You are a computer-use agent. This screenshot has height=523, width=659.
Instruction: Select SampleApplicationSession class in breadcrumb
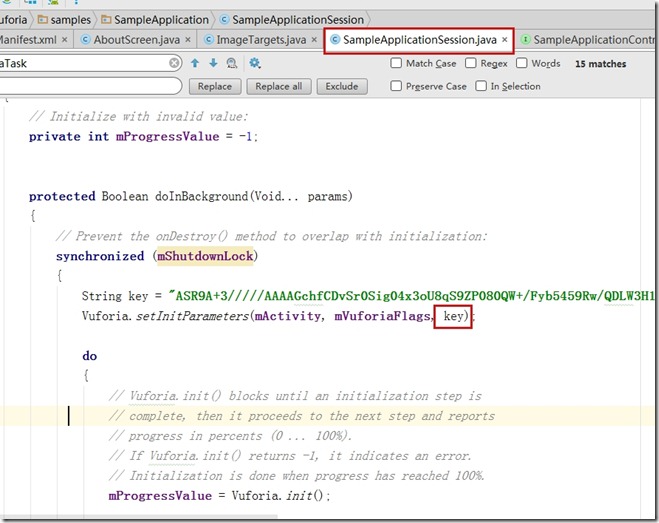coord(292,20)
